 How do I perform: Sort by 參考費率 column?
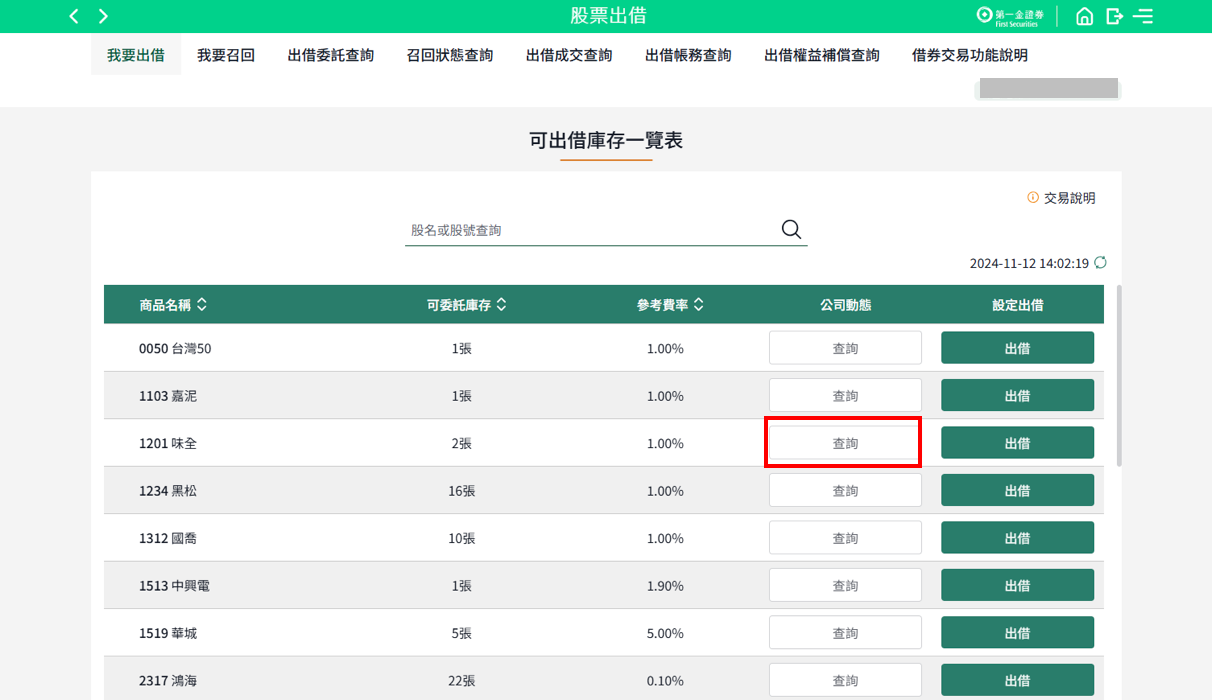click(x=670, y=305)
